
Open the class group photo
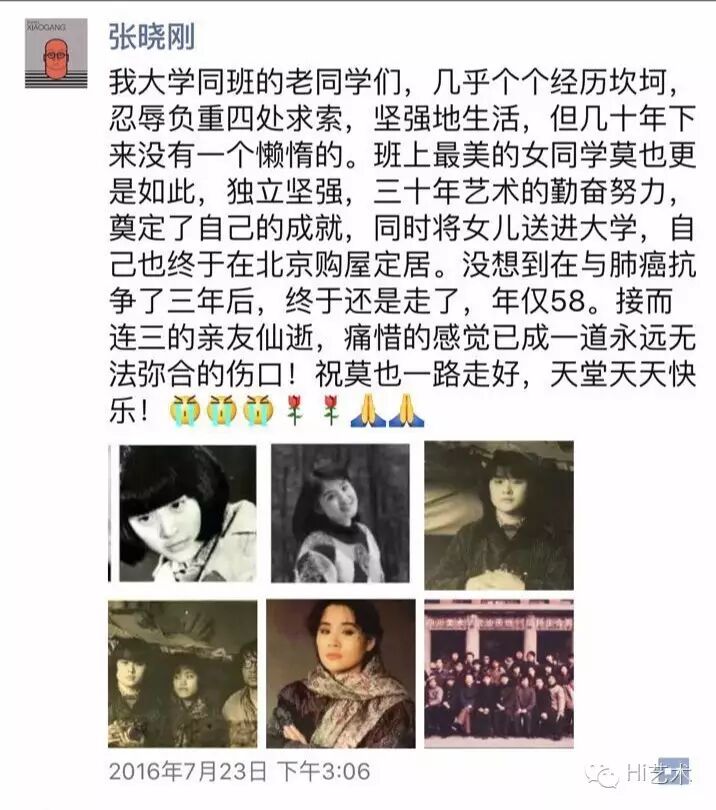pyautogui.click(x=499, y=674)
